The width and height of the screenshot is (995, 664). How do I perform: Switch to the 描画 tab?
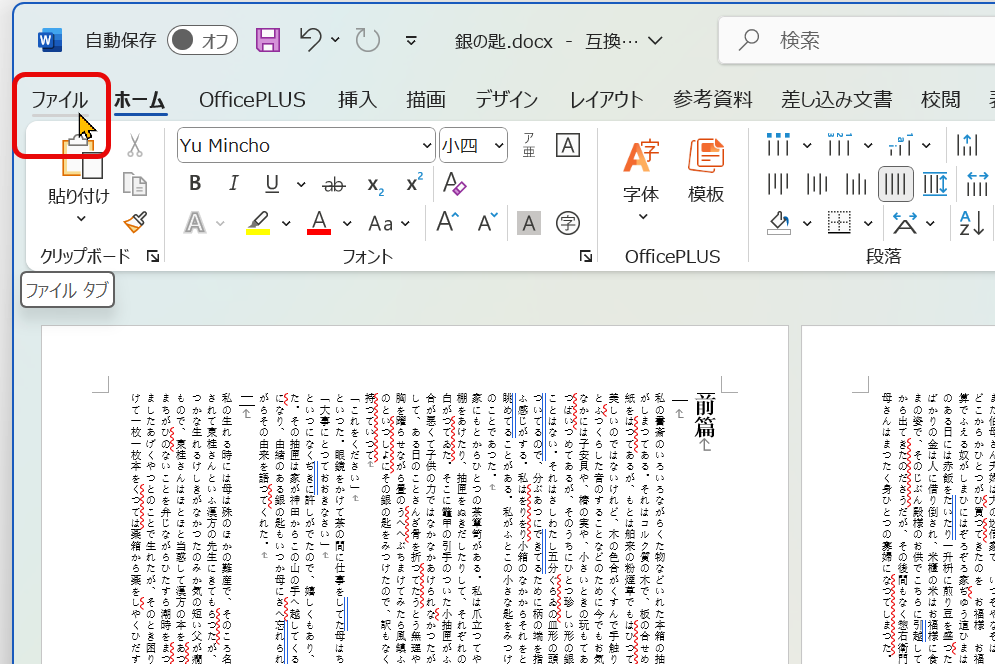426,100
